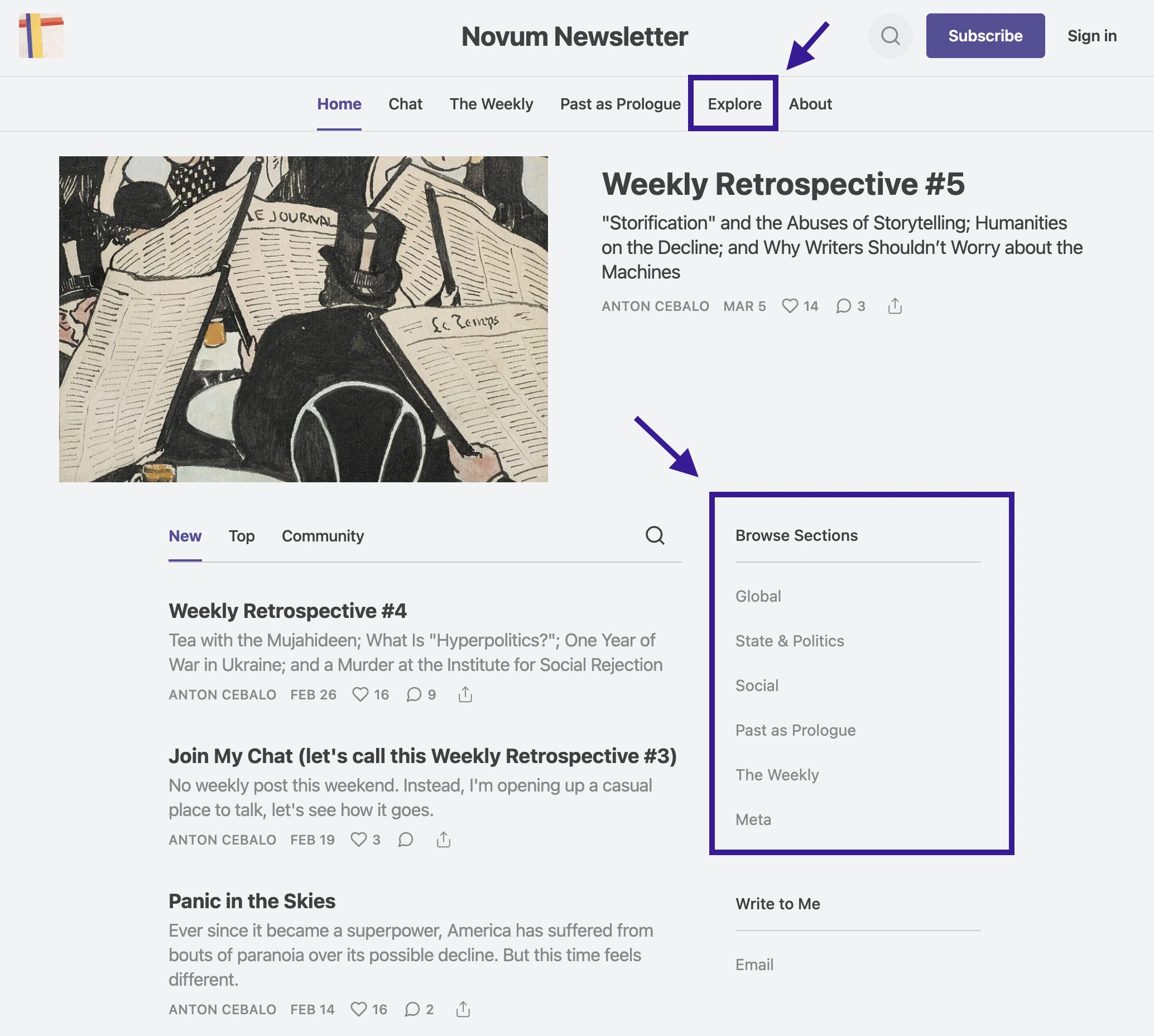Open comments on Weekly Retrospective #5
The height and width of the screenshot is (1036, 1154).
tap(844, 306)
